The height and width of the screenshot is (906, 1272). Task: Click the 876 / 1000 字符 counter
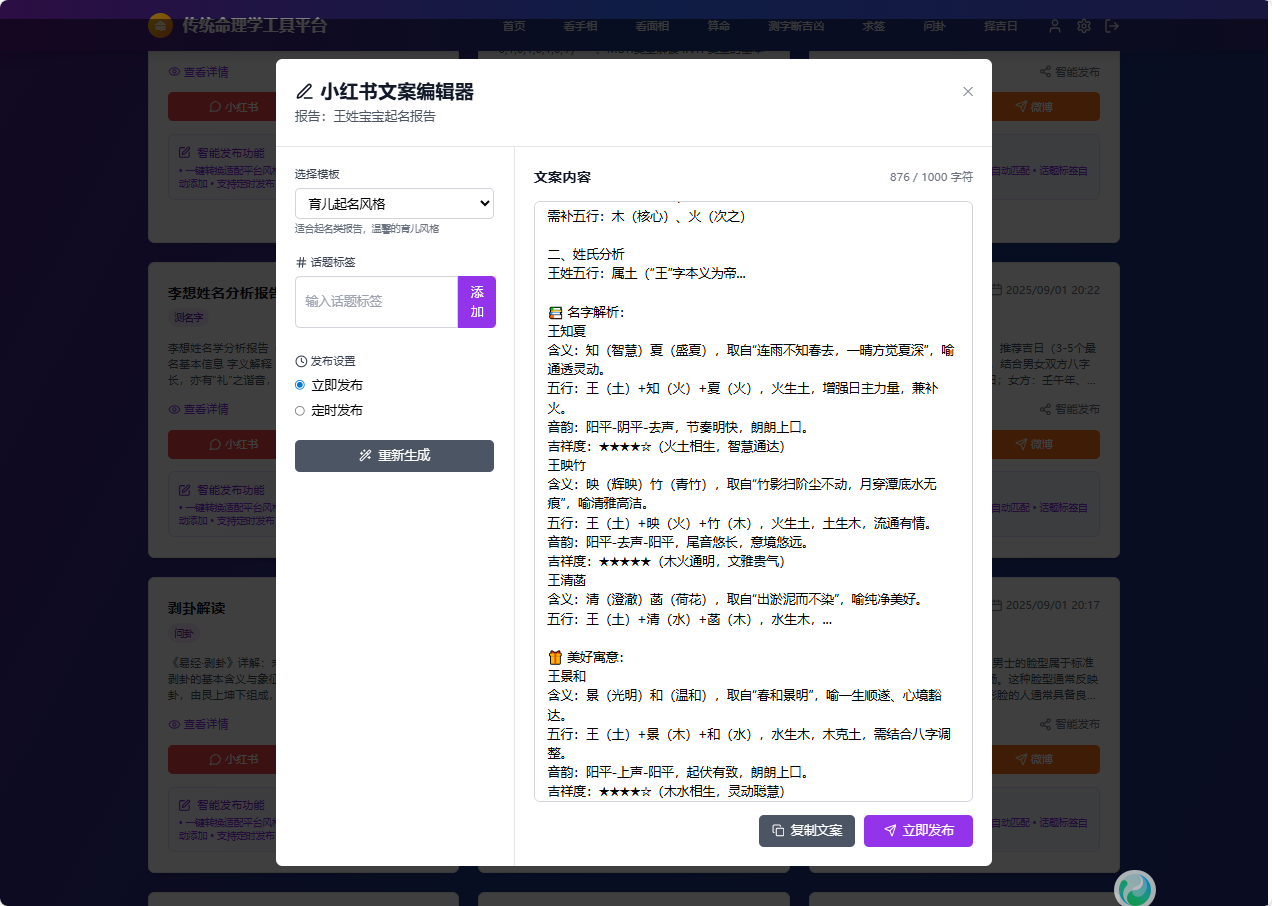[931, 177]
